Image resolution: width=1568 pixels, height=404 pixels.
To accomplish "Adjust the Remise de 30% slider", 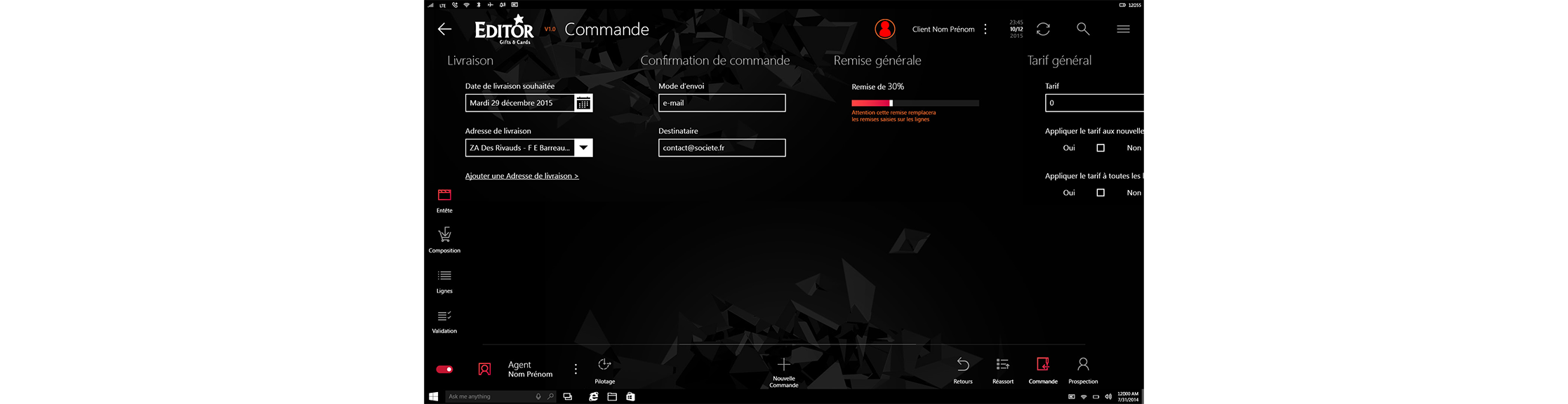I will pos(891,103).
